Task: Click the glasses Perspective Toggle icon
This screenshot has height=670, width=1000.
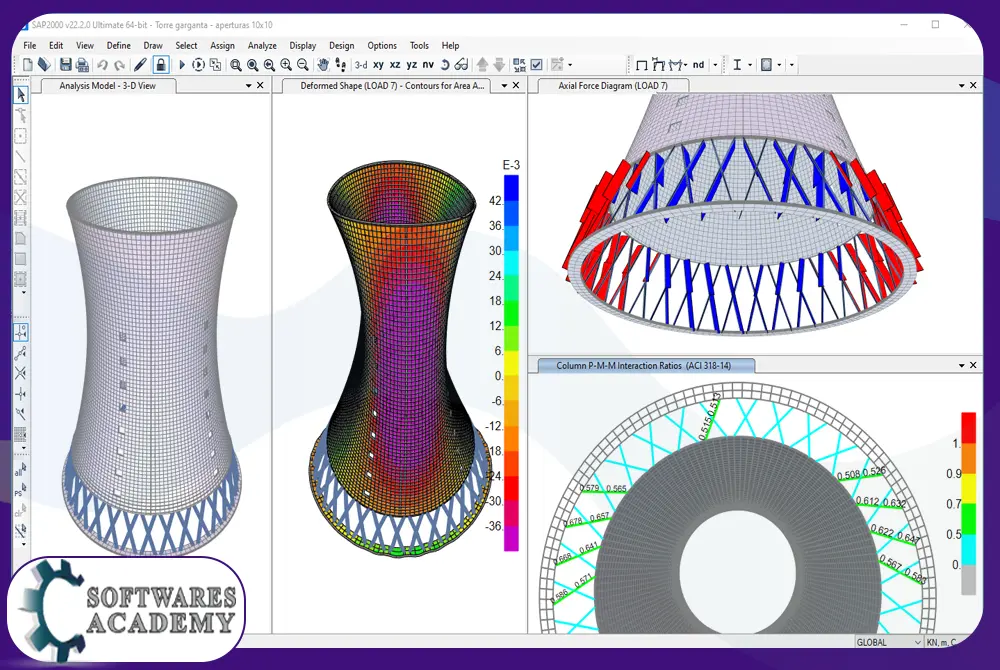Action: (462, 64)
